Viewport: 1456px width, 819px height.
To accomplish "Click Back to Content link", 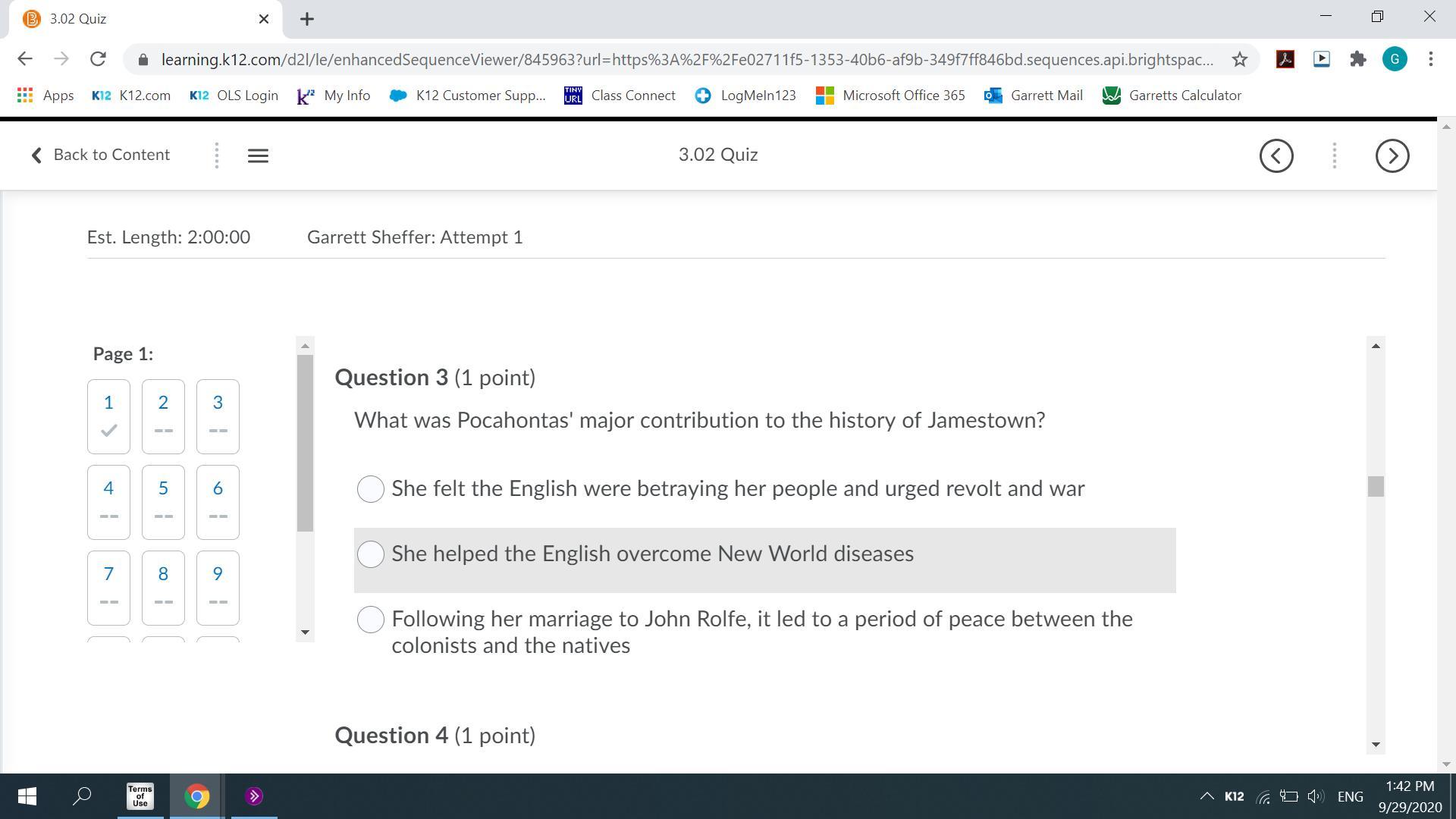I will coord(100,155).
